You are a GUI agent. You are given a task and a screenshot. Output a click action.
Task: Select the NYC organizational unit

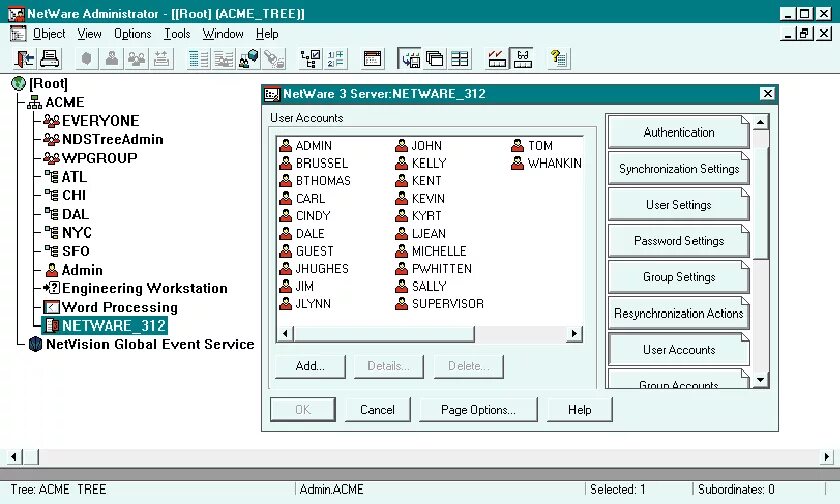[77, 232]
